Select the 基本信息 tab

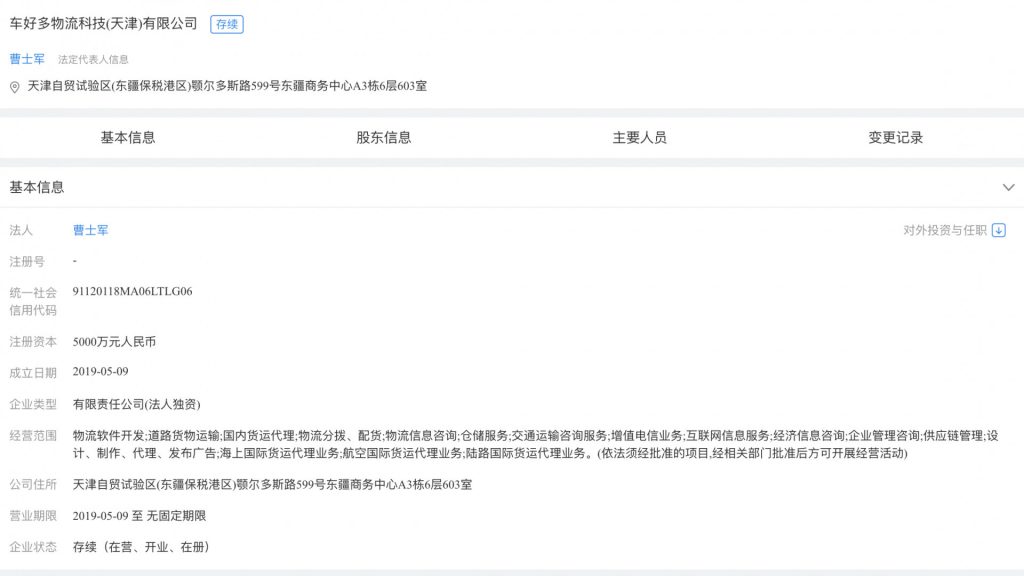point(127,137)
